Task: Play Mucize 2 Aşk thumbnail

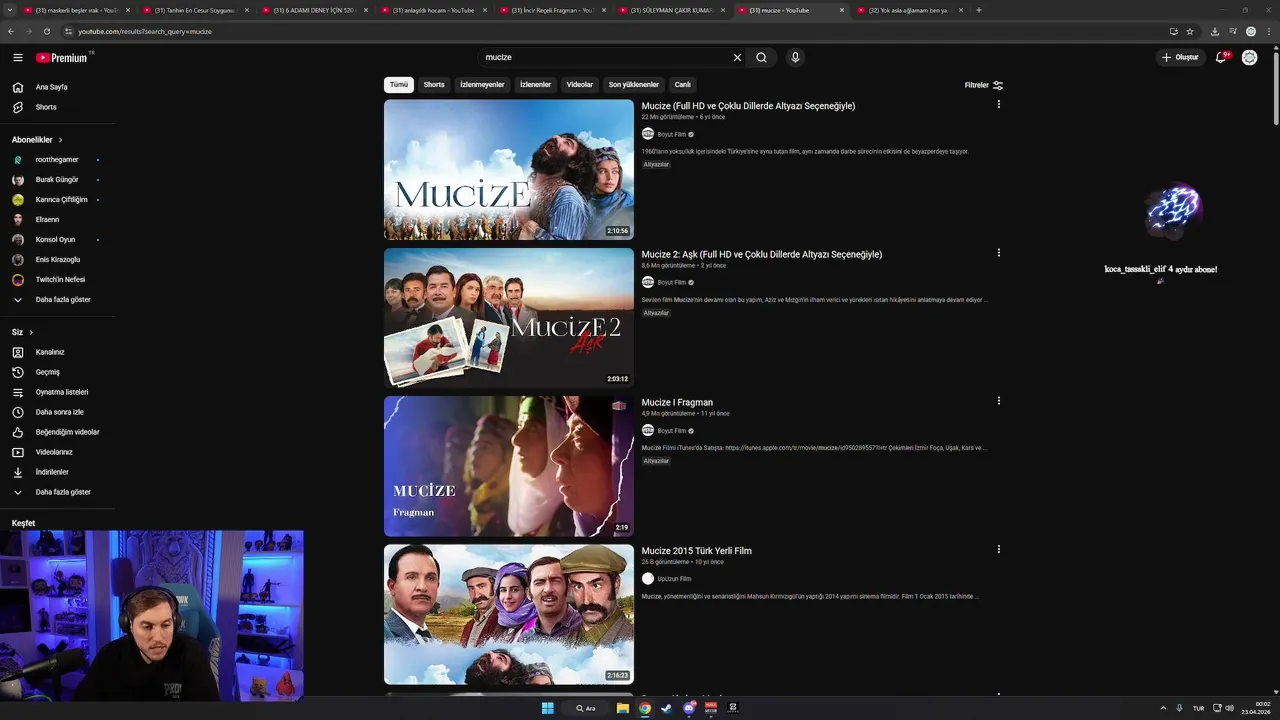Action: click(x=509, y=318)
